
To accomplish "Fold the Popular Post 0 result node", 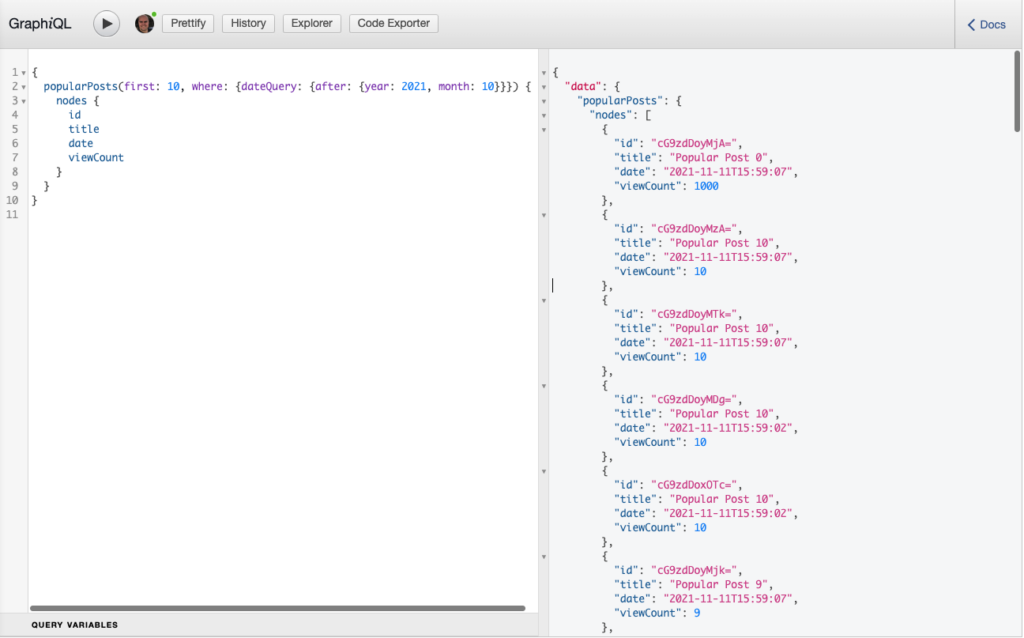I will 543,130.
